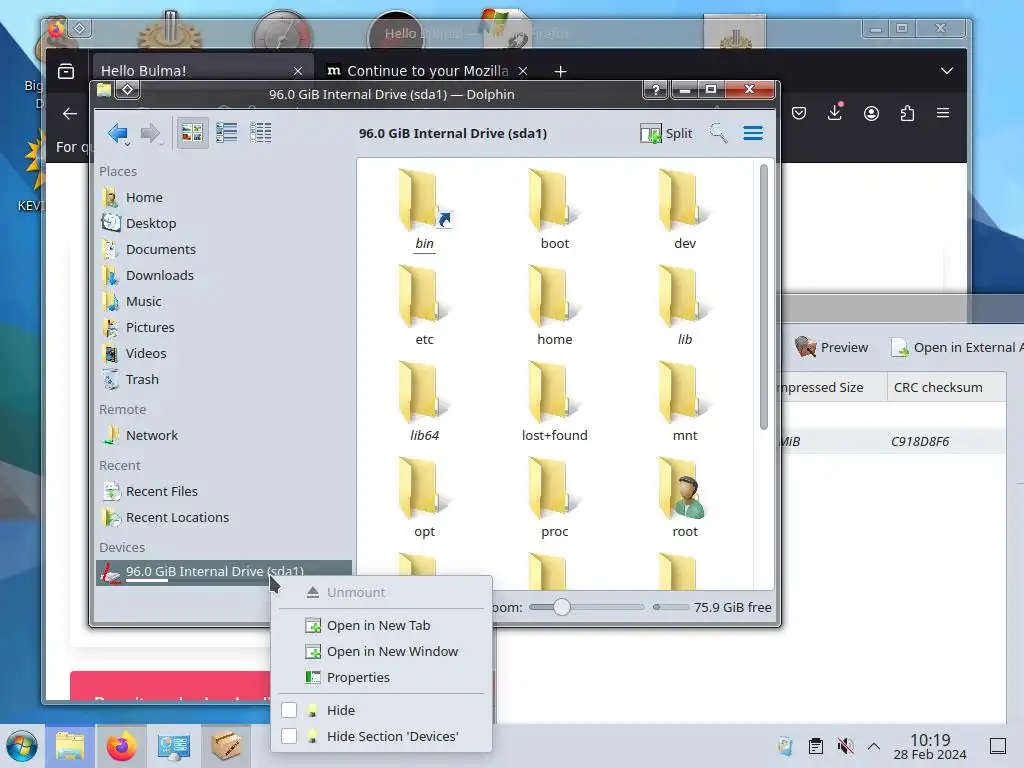Select the proc folder icon

(554, 488)
